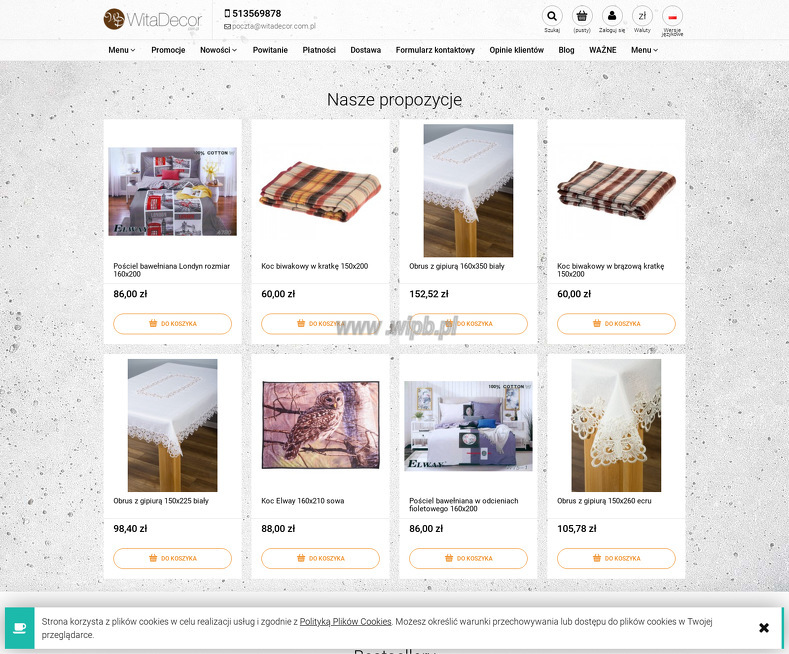Open the brown checked blanket image

pyautogui.click(x=616, y=191)
